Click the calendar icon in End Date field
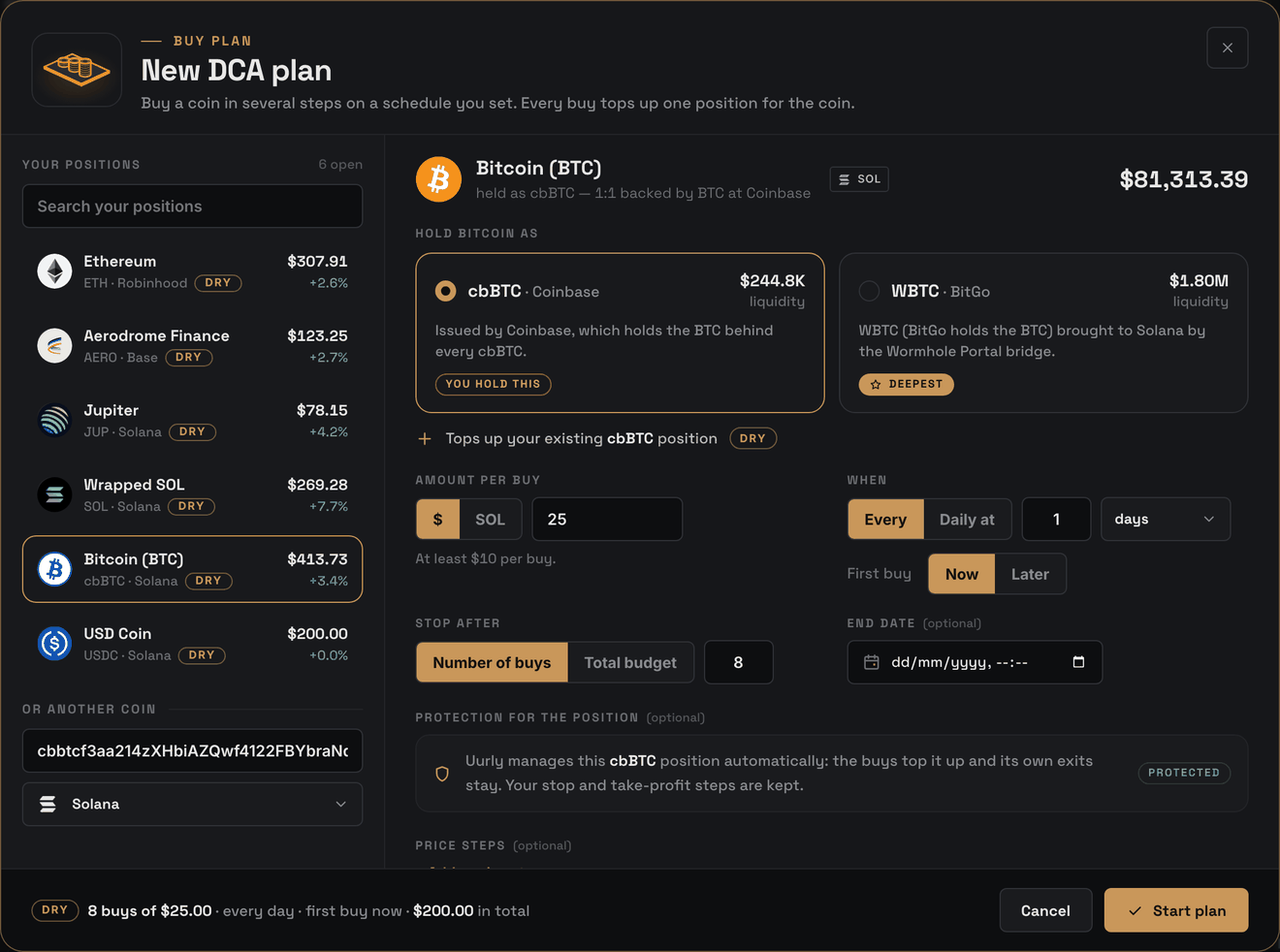This screenshot has height=952, width=1280. coord(872,662)
